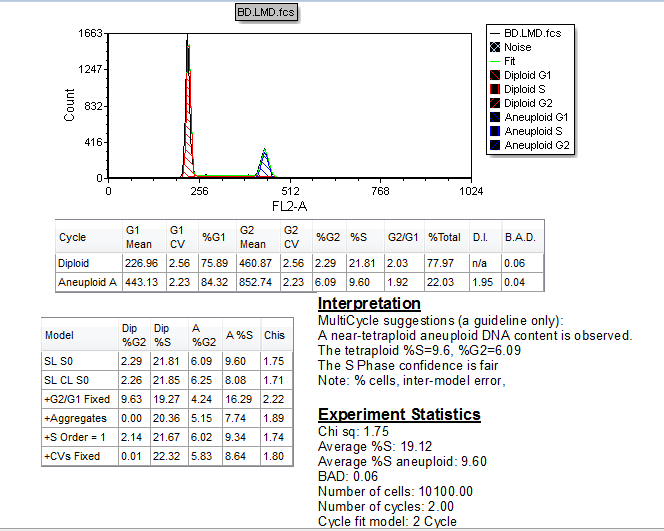The width and height of the screenshot is (664, 531).
Task: Select the Aneuploid A row in cycle table
Action: coord(83,282)
